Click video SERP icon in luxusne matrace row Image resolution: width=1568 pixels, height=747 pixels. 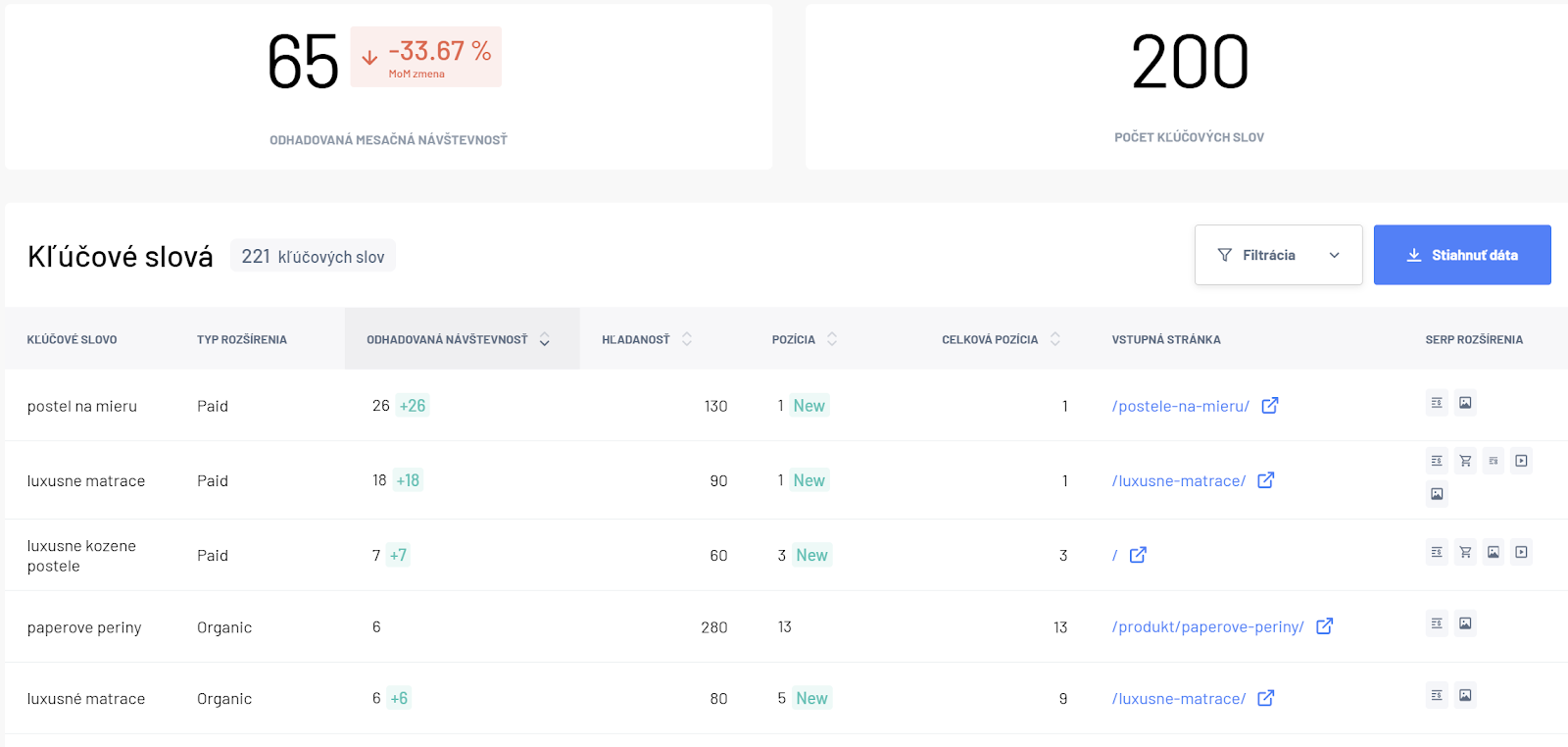click(x=1521, y=461)
